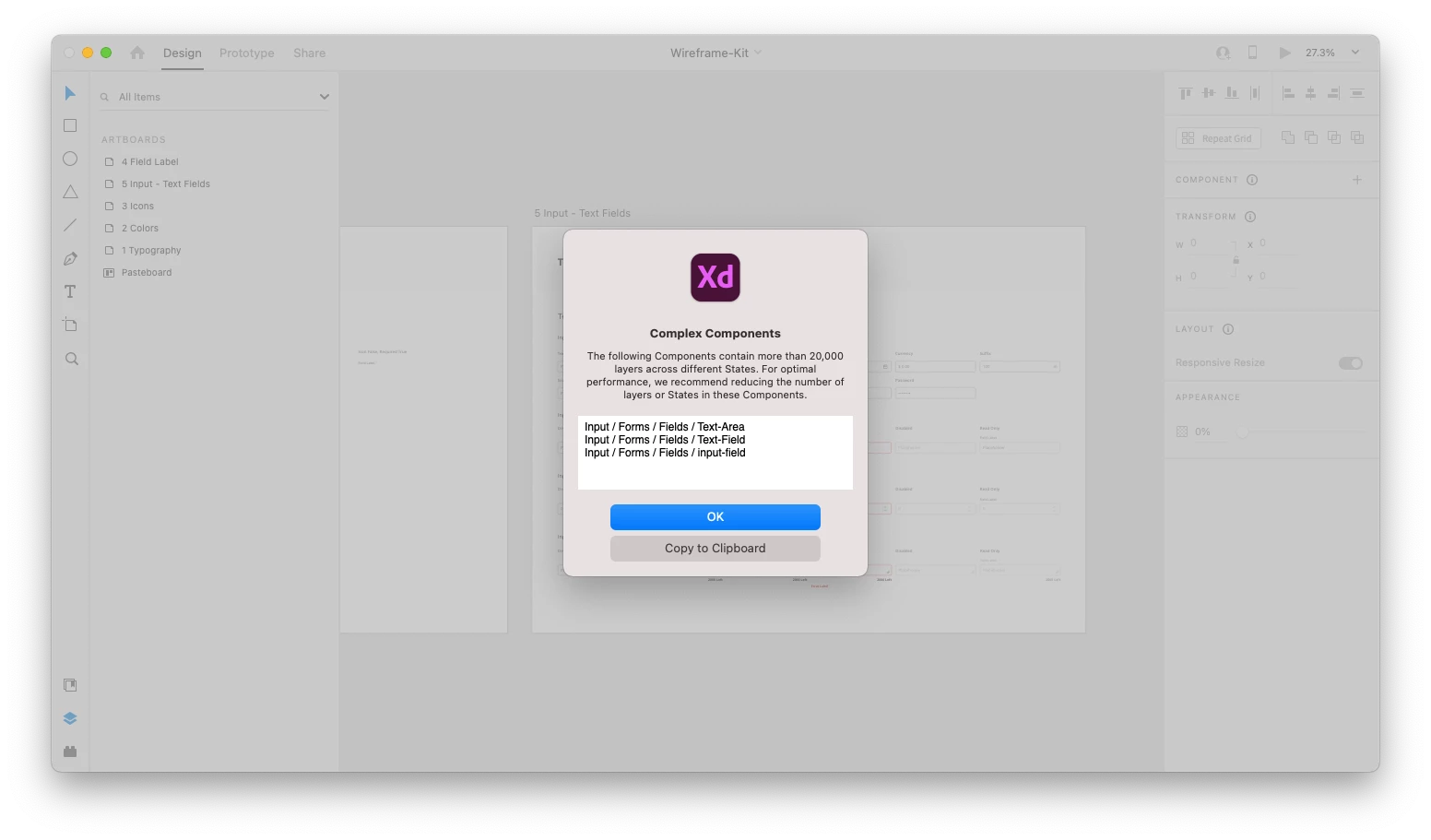This screenshot has width=1431, height=840.
Task: Click the zoom percentage value 27.3%
Action: (1319, 53)
